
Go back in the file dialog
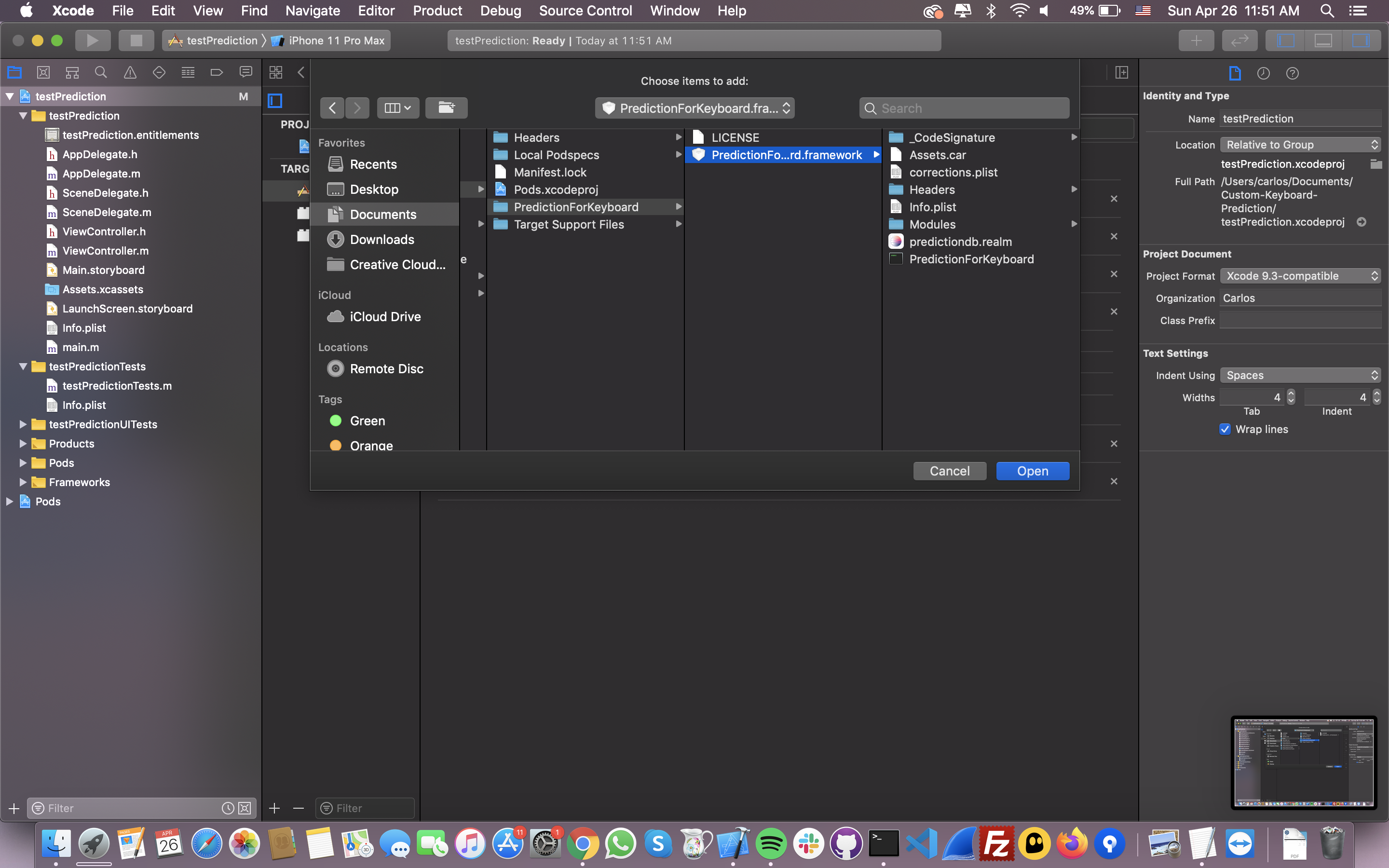(332, 108)
